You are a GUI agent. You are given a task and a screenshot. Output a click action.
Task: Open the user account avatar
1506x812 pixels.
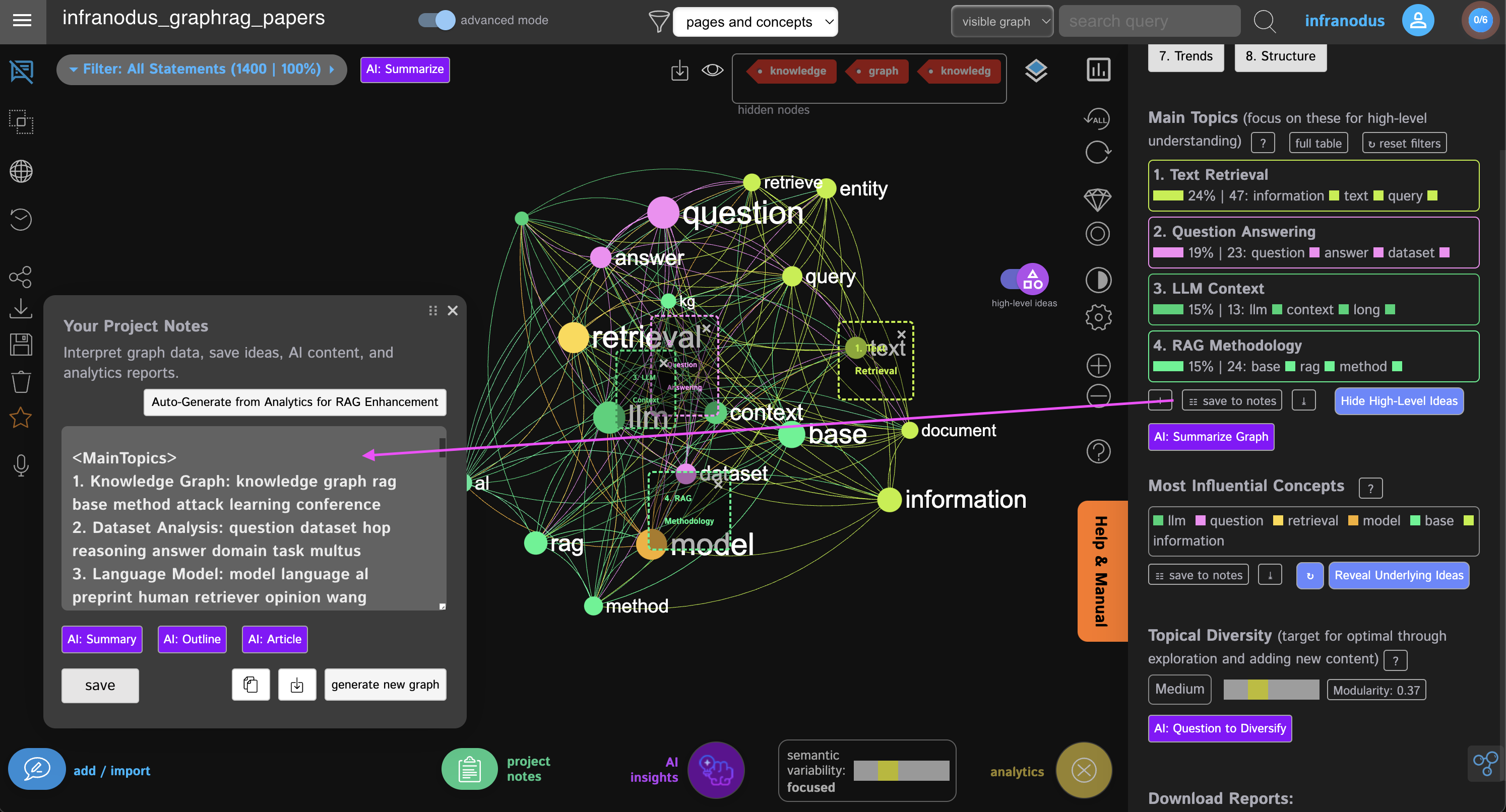[1418, 21]
